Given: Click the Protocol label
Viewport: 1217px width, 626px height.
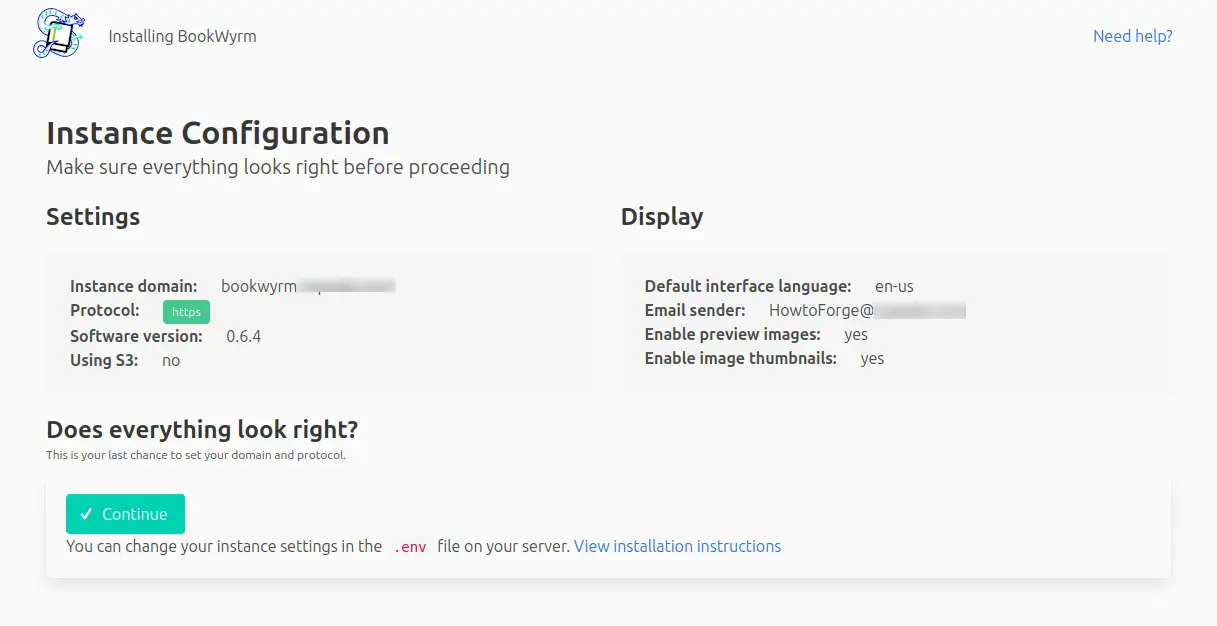Looking at the screenshot, I should click(x=105, y=310).
